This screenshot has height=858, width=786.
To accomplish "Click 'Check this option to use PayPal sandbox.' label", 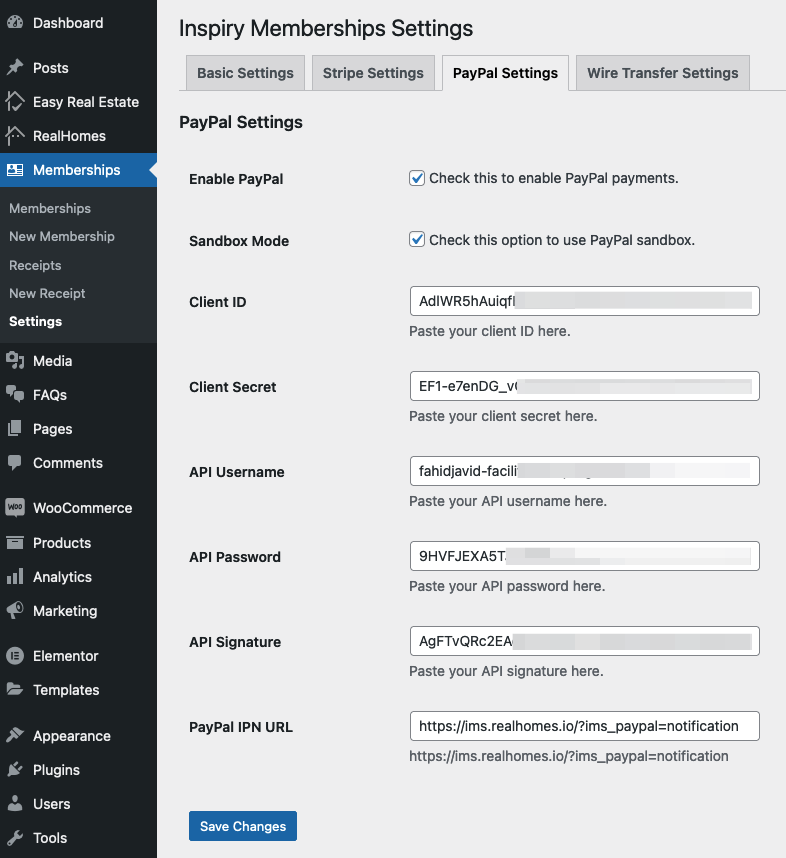I will 562,240.
